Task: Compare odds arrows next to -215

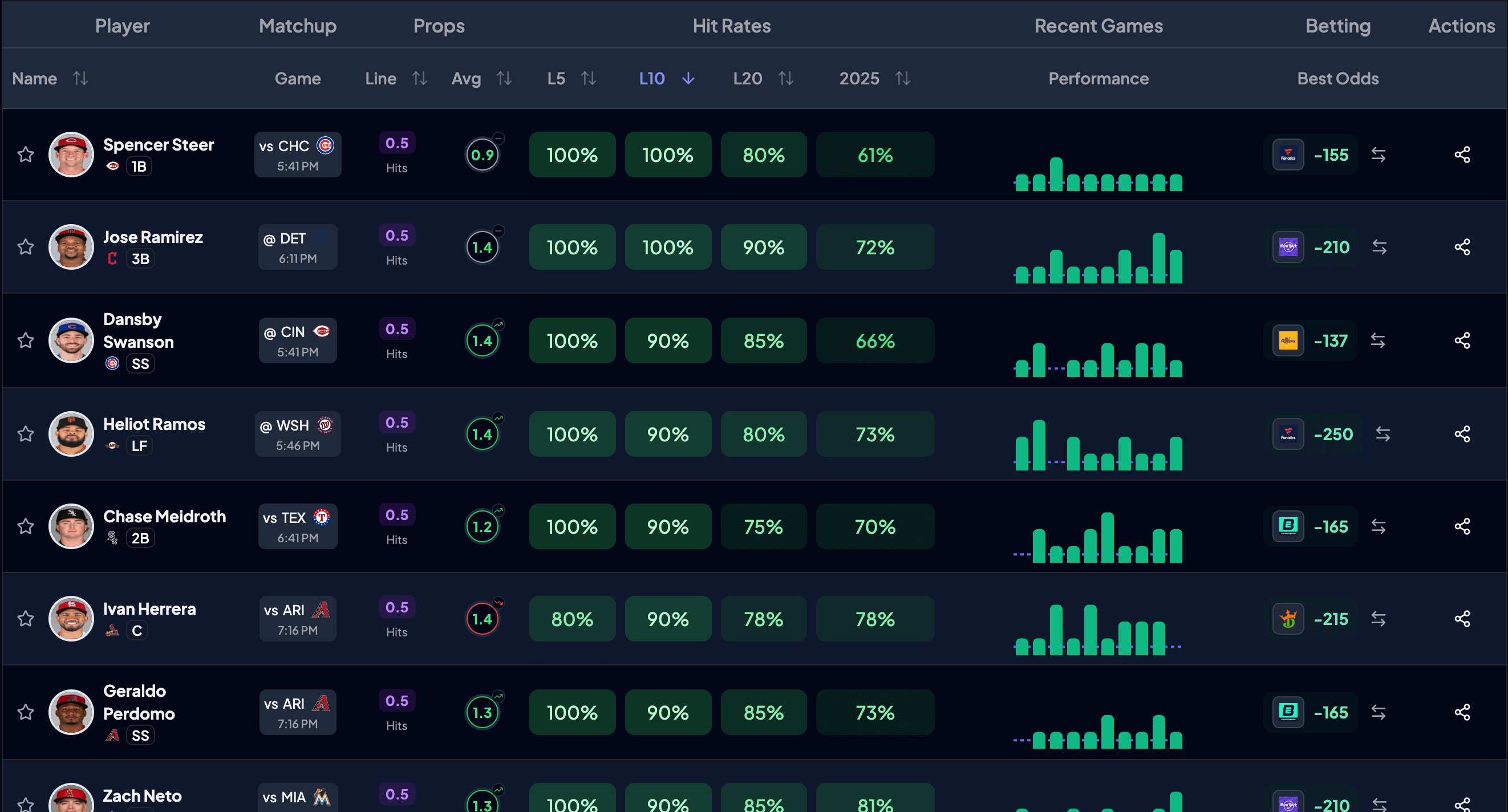Action: (1378, 619)
